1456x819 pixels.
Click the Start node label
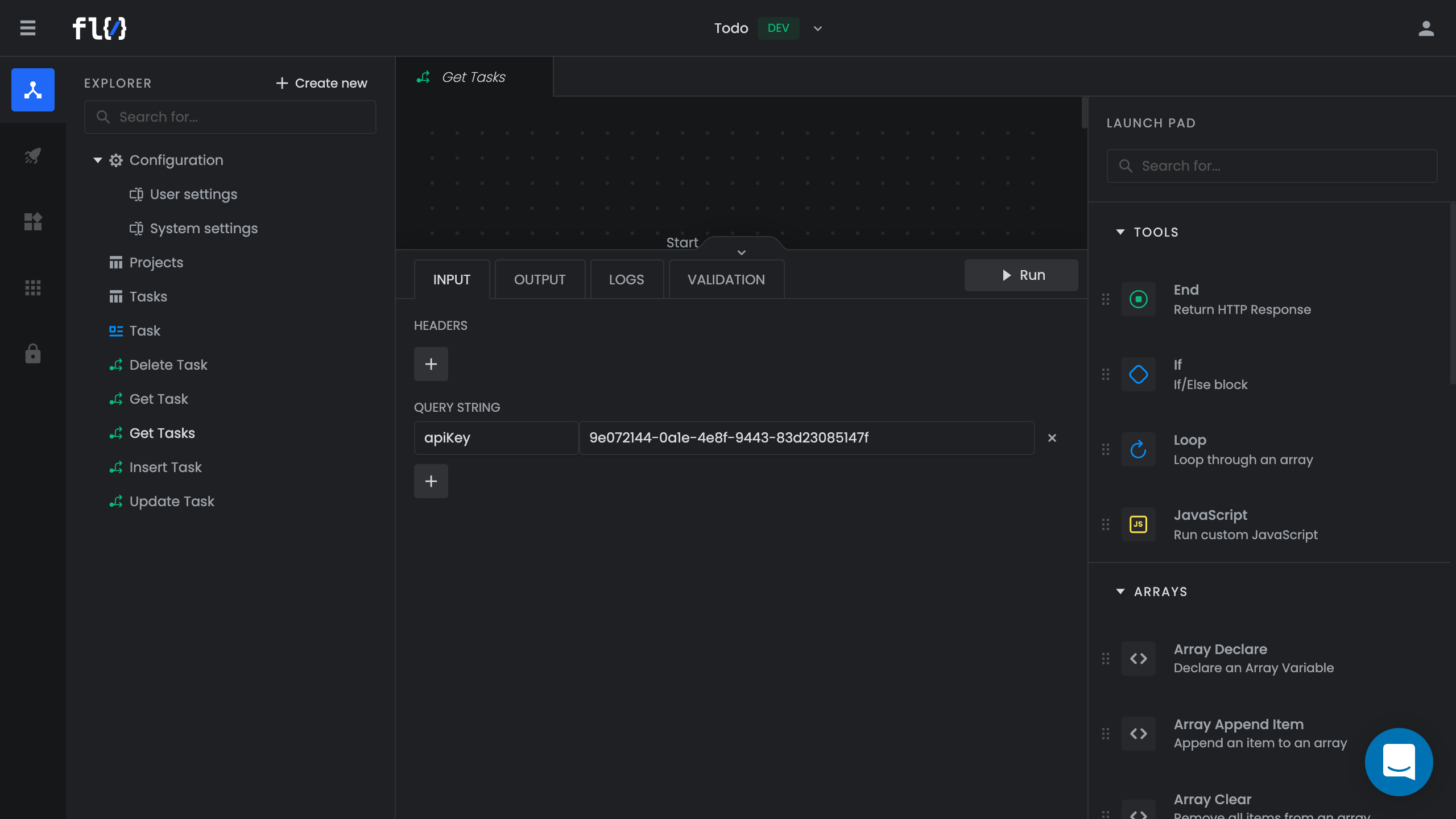point(682,242)
